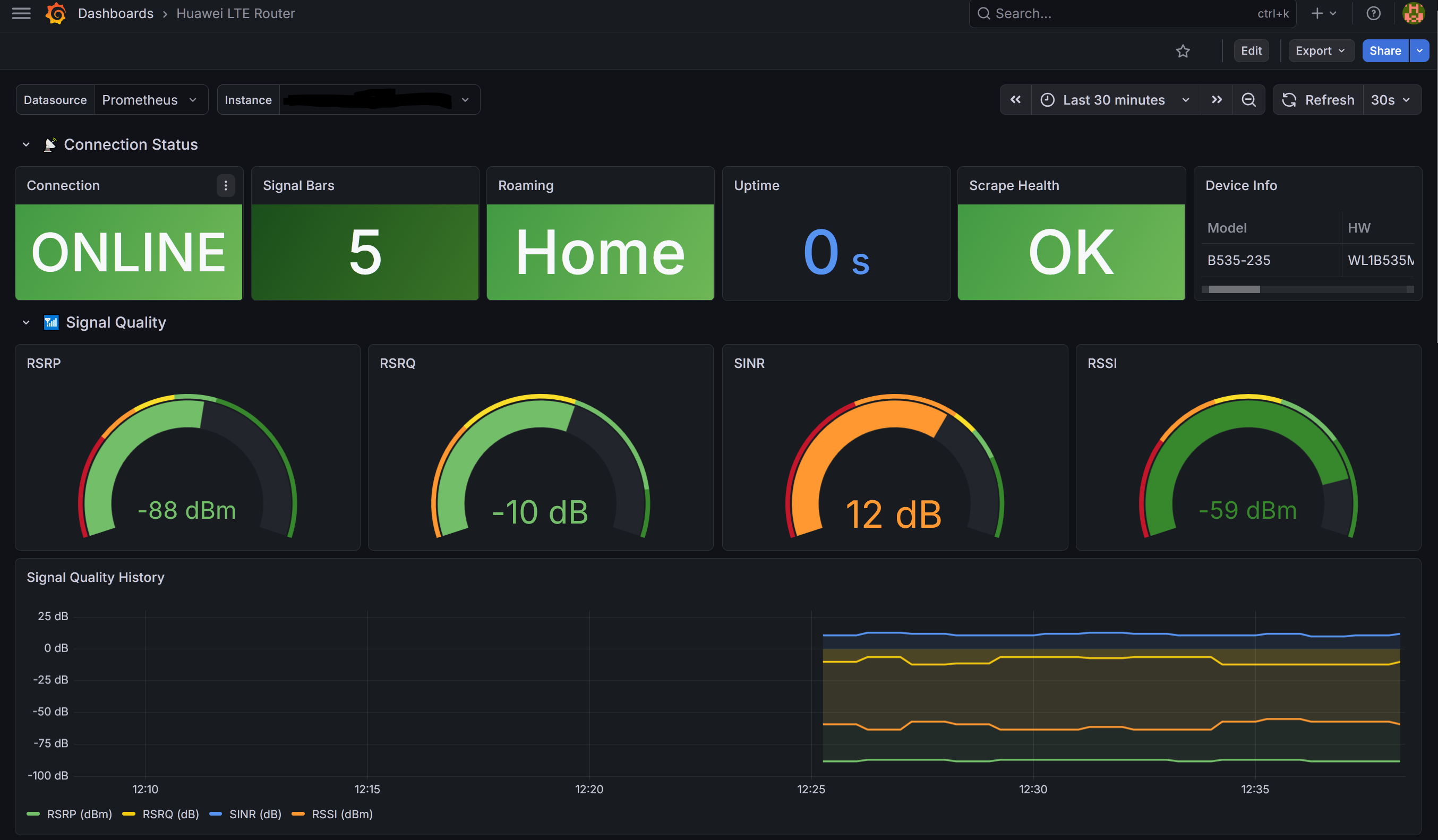Shift time range backward
This screenshot has height=840, width=1438.
pos(1015,100)
